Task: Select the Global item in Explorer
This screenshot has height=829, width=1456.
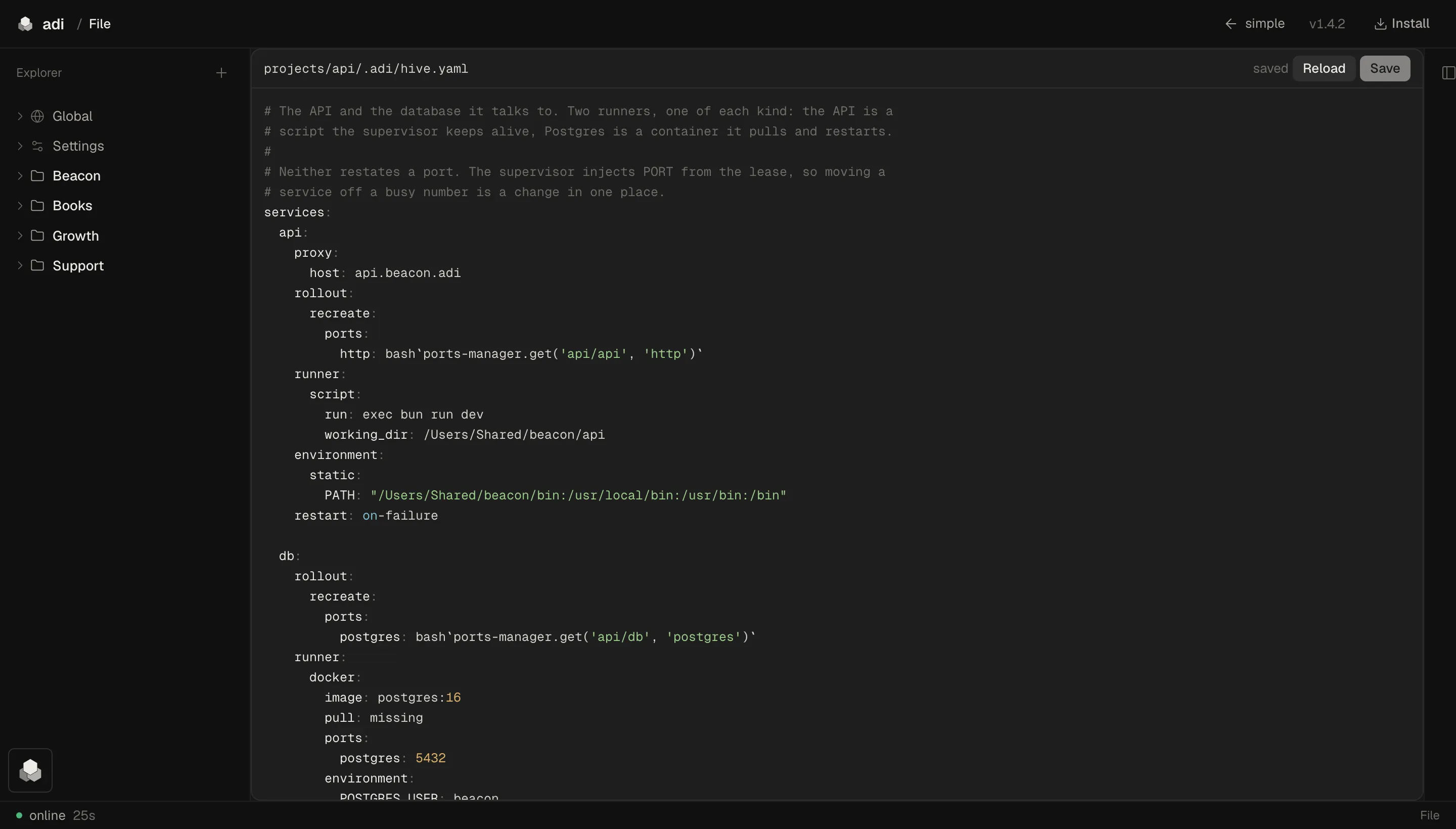Action: click(125, 116)
